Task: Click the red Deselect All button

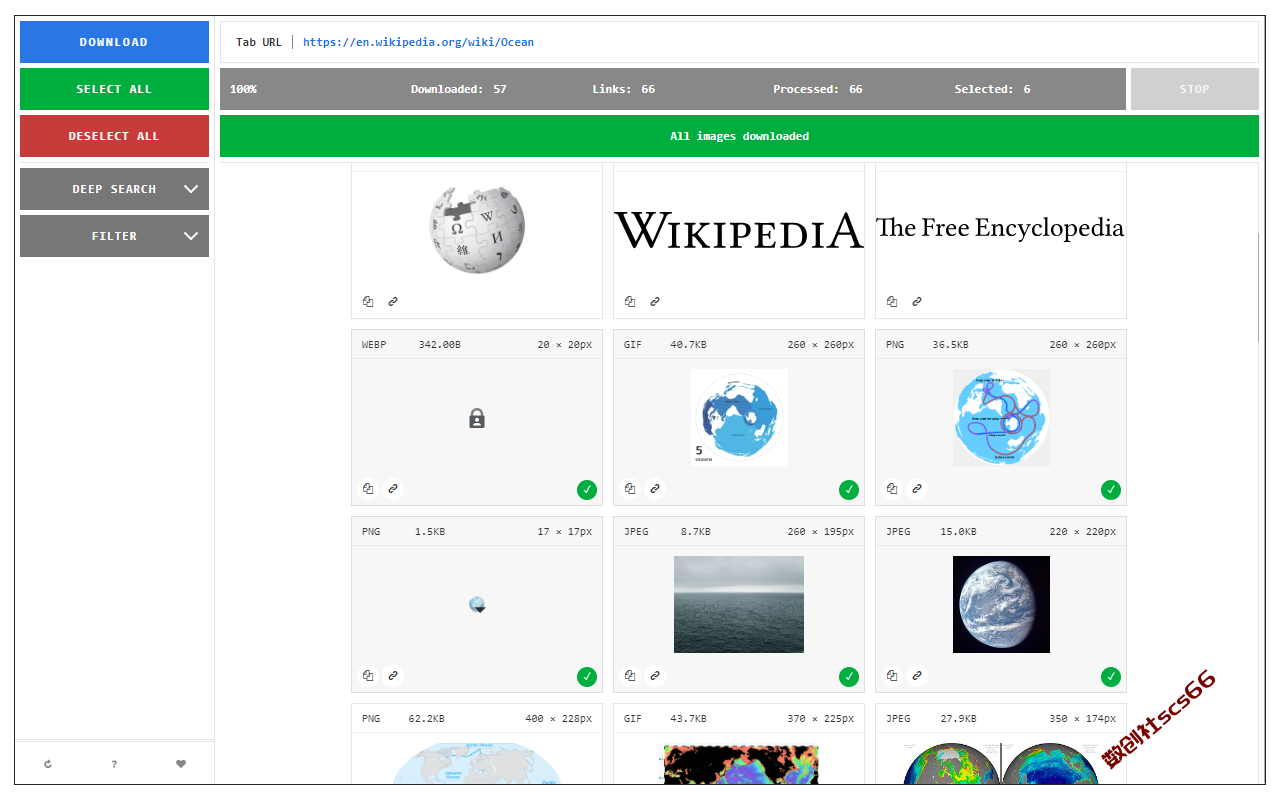Action: tap(114, 136)
